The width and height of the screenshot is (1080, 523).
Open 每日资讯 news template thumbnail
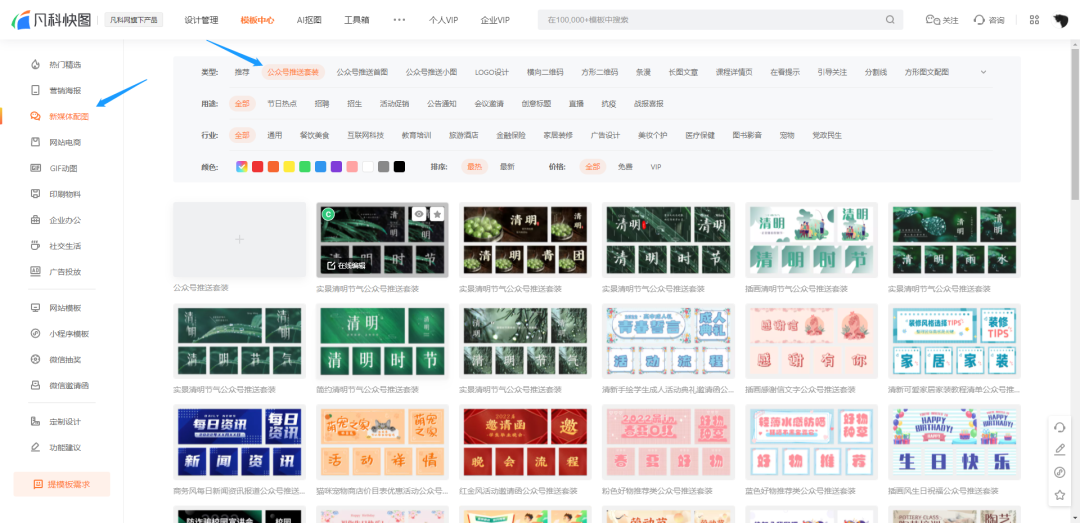[239, 442]
